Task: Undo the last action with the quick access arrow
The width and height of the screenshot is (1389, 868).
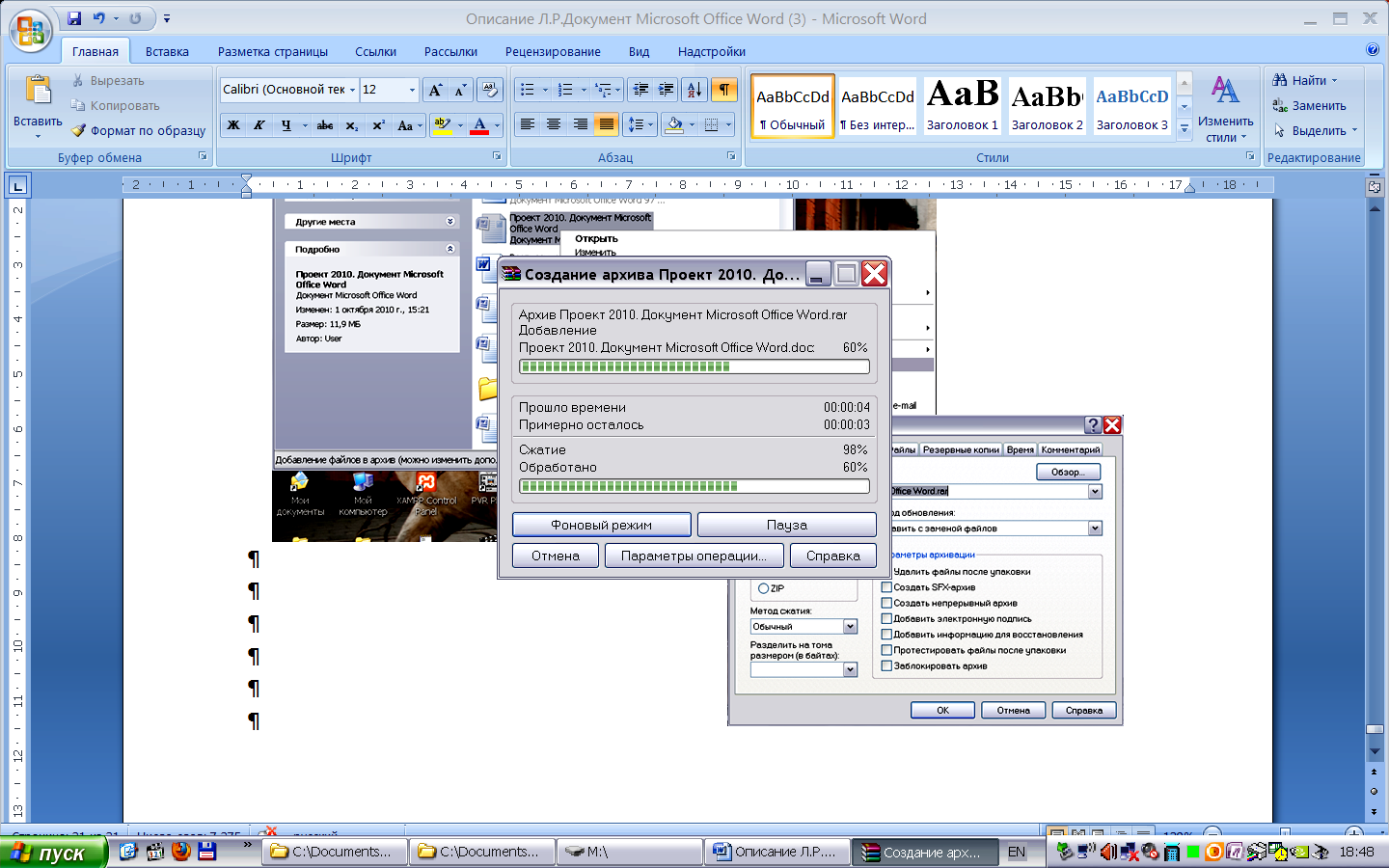Action: point(98,18)
